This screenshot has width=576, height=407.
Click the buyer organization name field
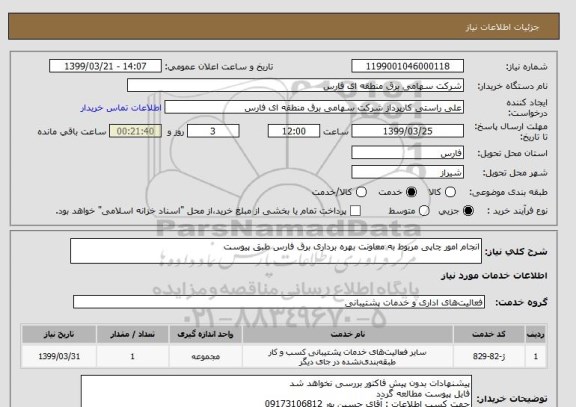click(x=295, y=86)
